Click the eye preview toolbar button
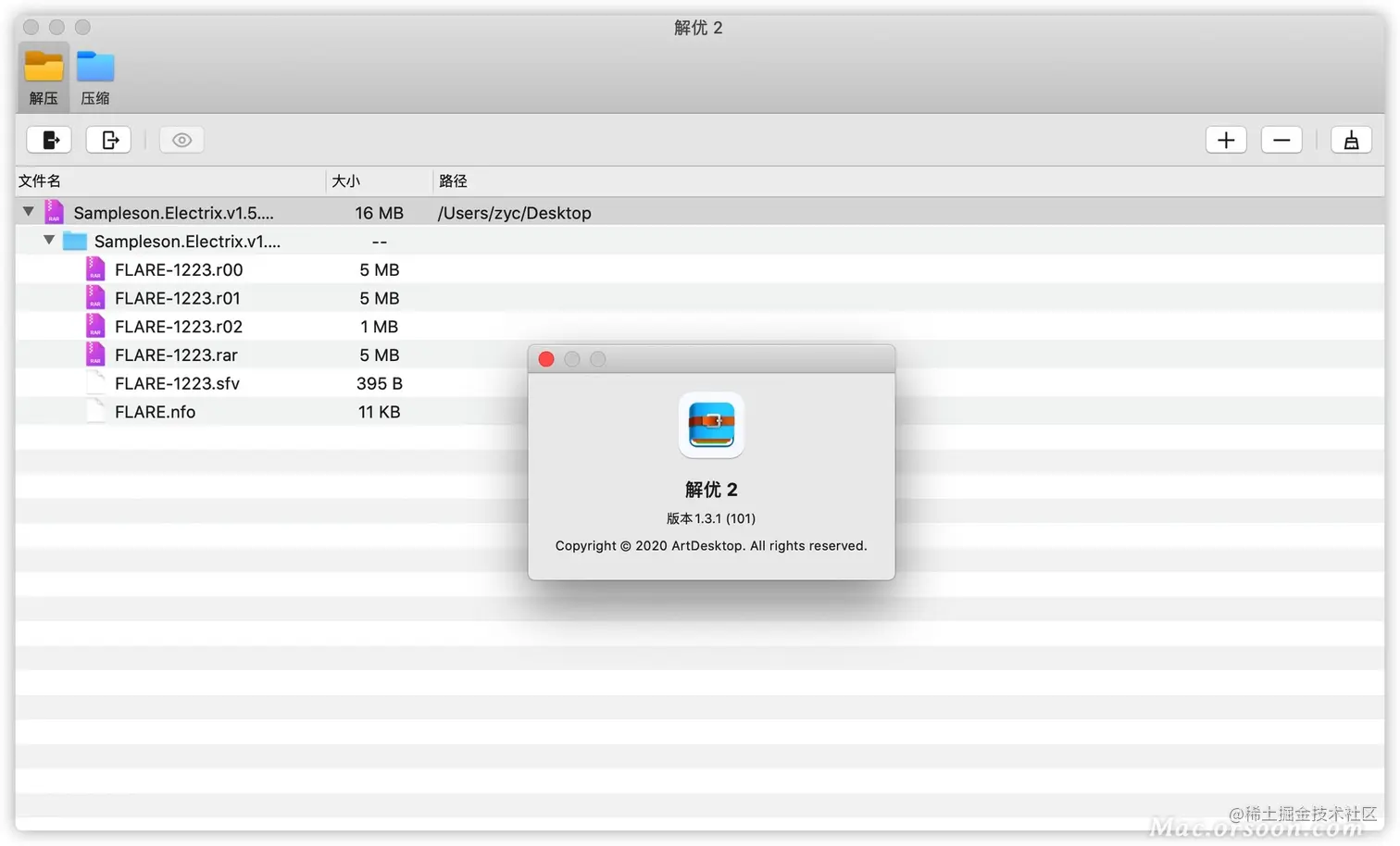 (x=181, y=140)
